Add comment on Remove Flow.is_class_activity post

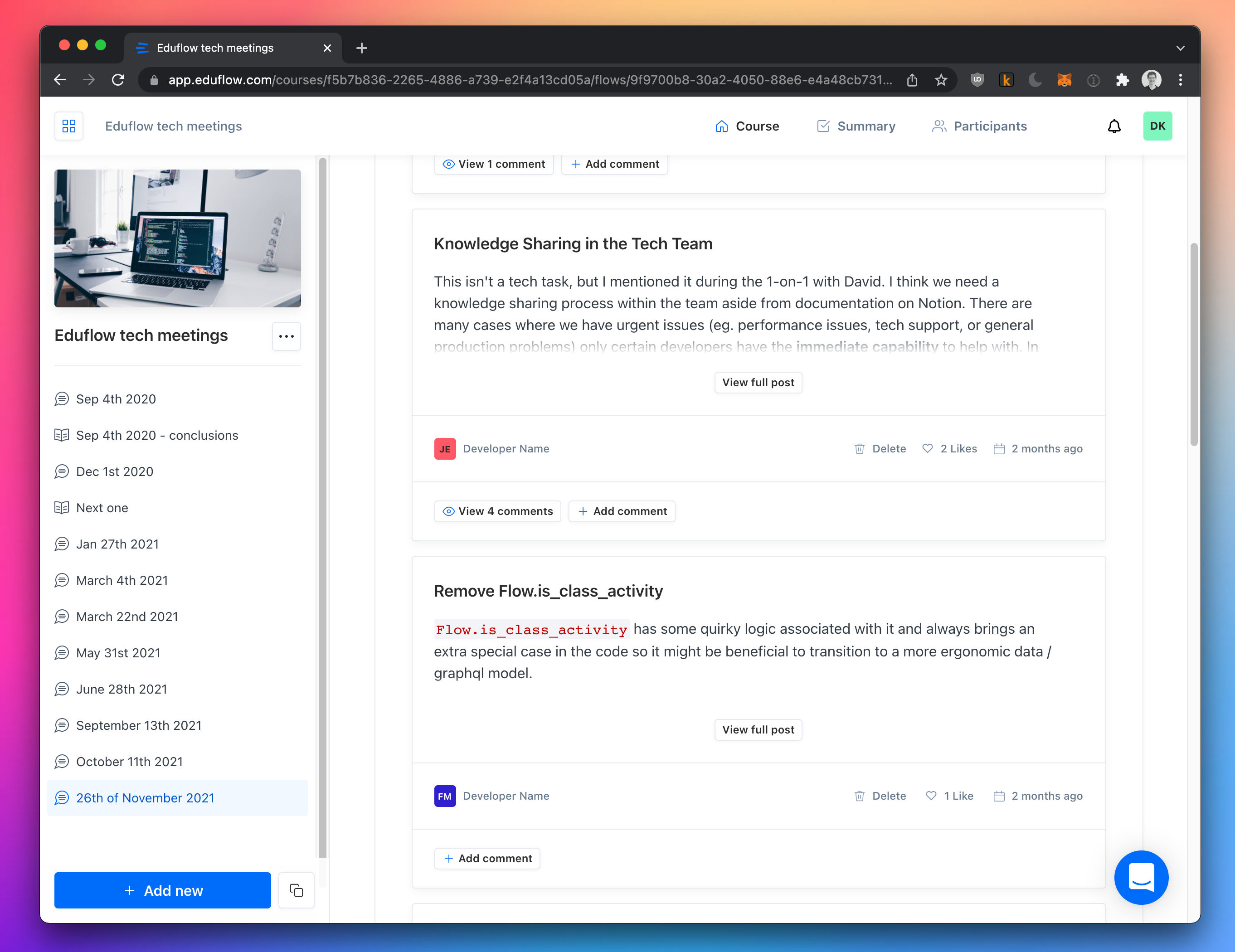(x=487, y=858)
